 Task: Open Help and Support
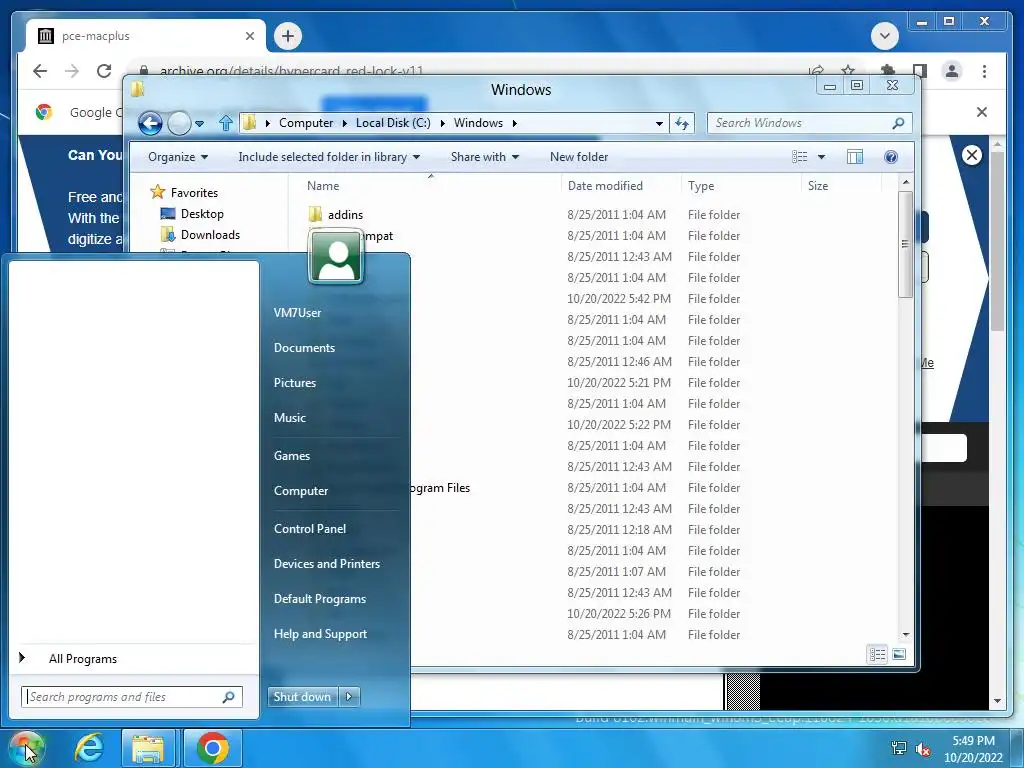click(x=320, y=634)
